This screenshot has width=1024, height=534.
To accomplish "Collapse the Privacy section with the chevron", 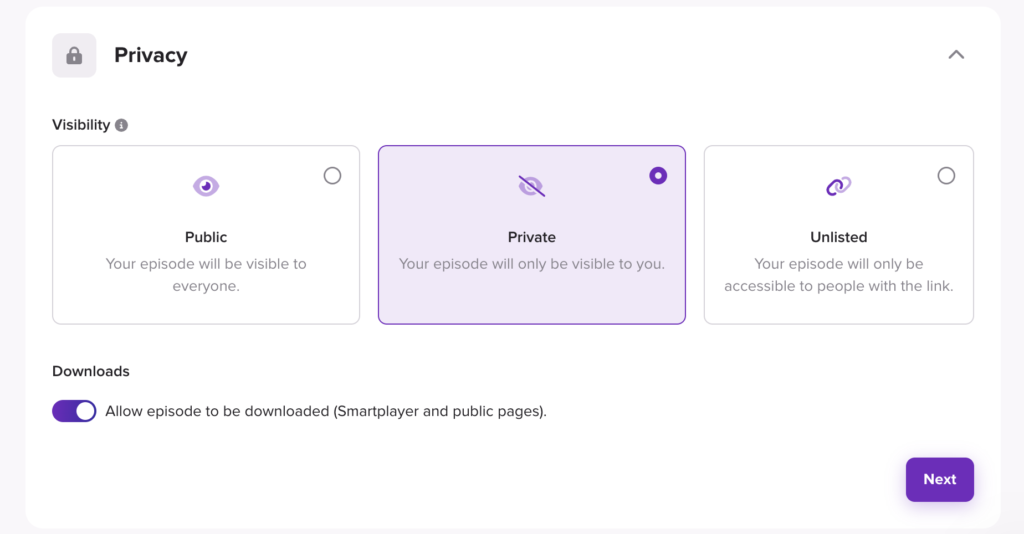I will point(956,55).
